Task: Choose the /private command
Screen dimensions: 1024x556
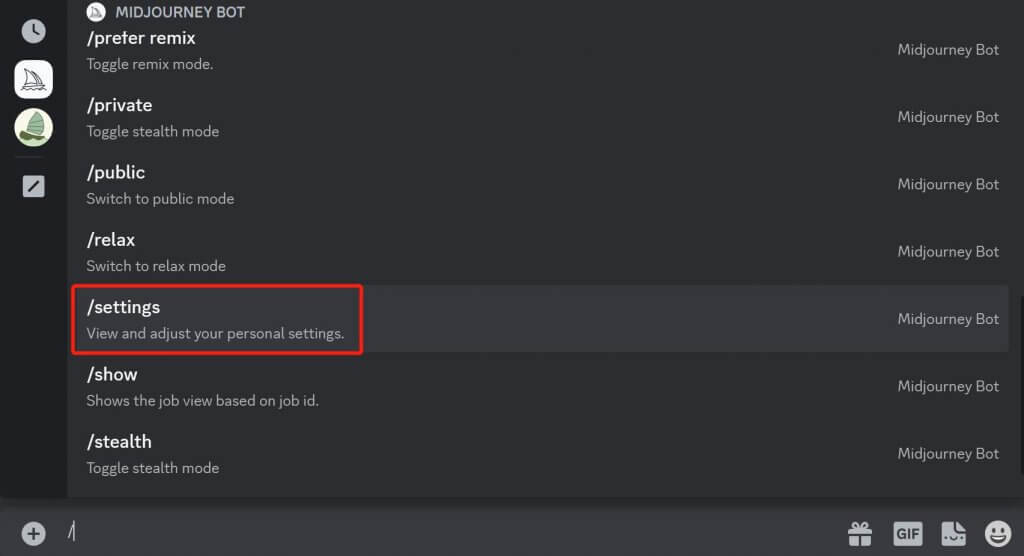Action: tap(540, 118)
